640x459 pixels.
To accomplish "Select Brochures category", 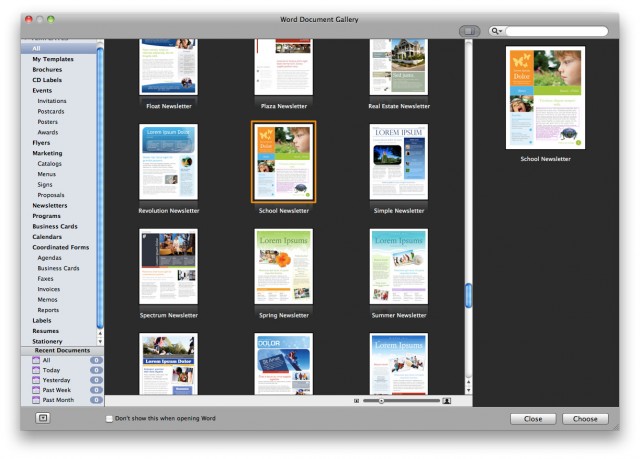I will pyautogui.click(x=47, y=70).
